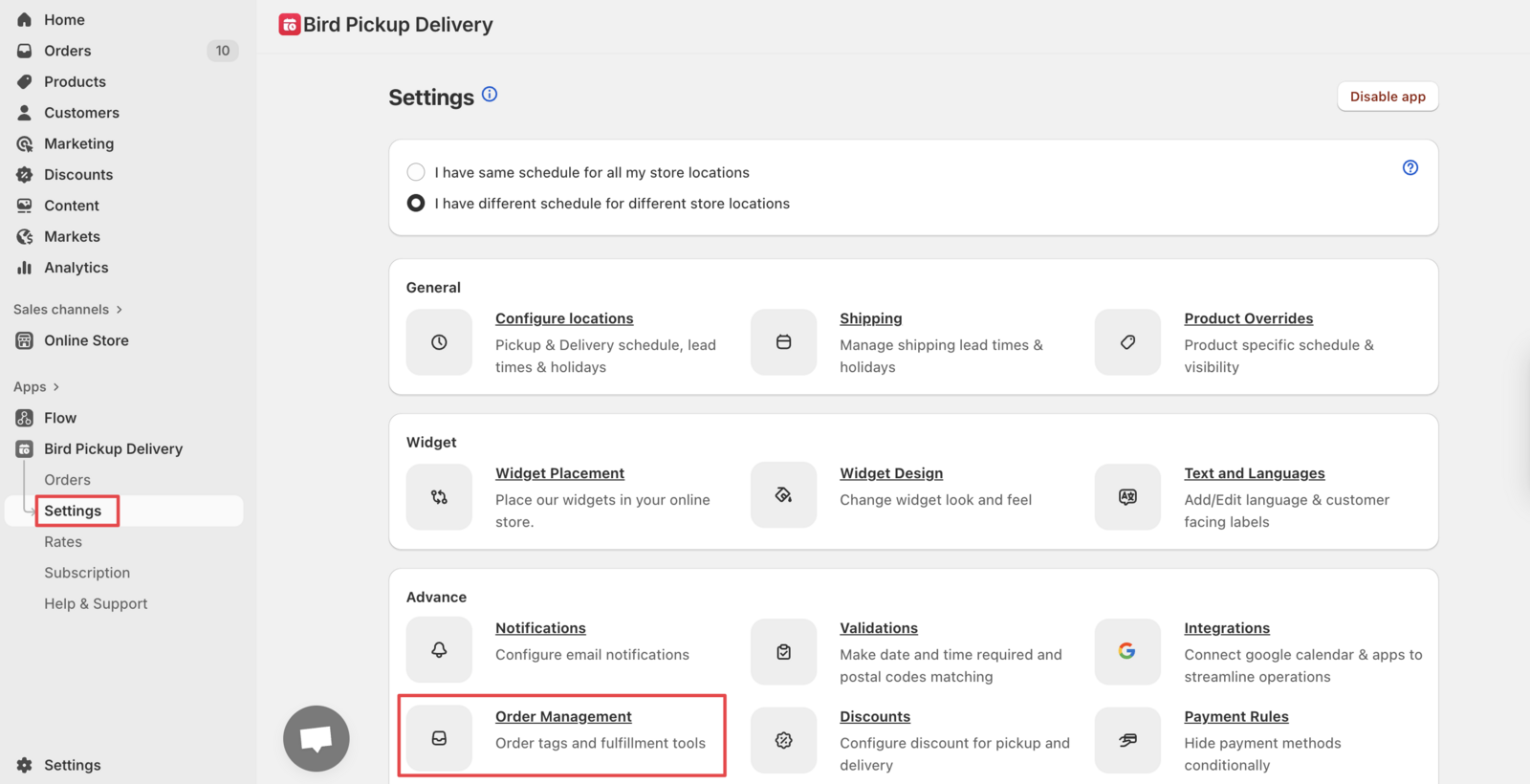Click the bottom Settings gear icon

25,765
